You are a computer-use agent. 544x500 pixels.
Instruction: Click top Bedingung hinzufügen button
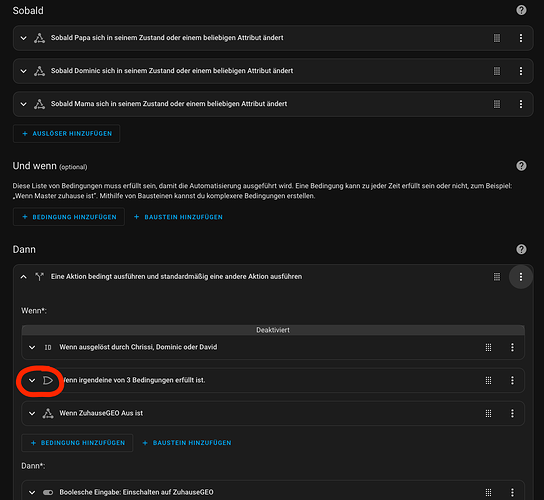69,217
